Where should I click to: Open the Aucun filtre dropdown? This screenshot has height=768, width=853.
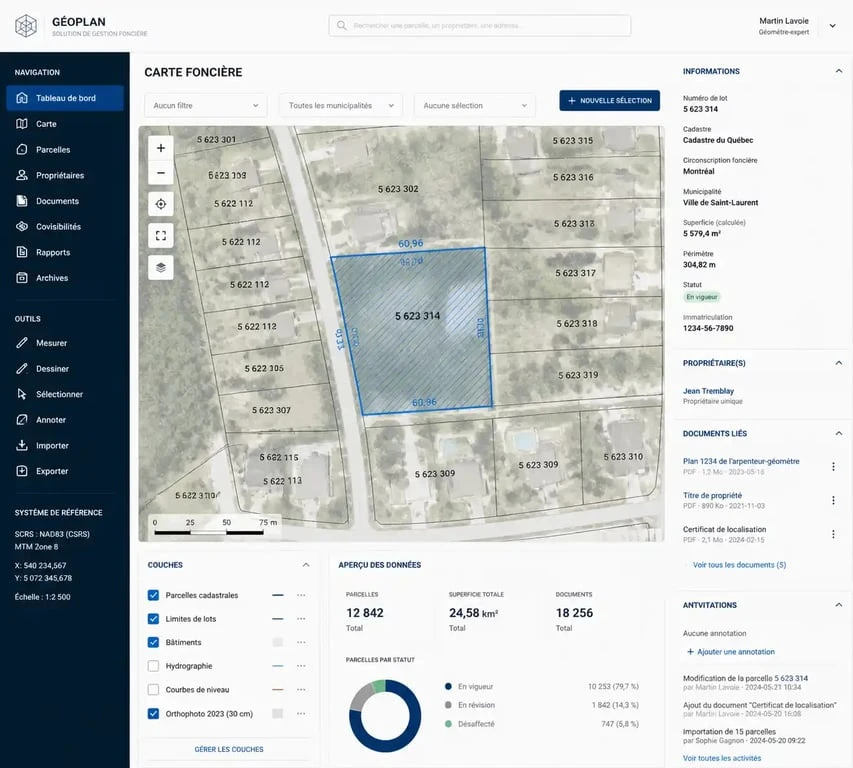point(206,106)
